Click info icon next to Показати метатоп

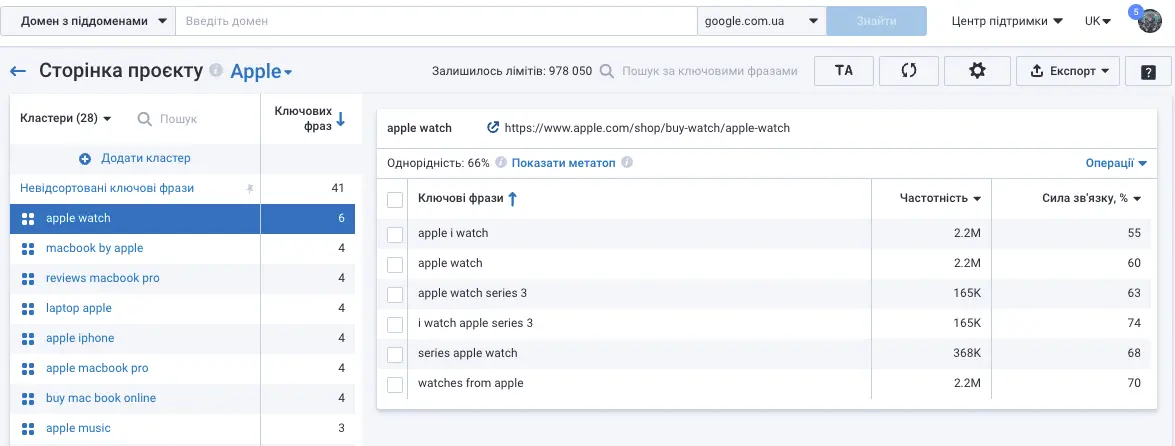[626, 163]
